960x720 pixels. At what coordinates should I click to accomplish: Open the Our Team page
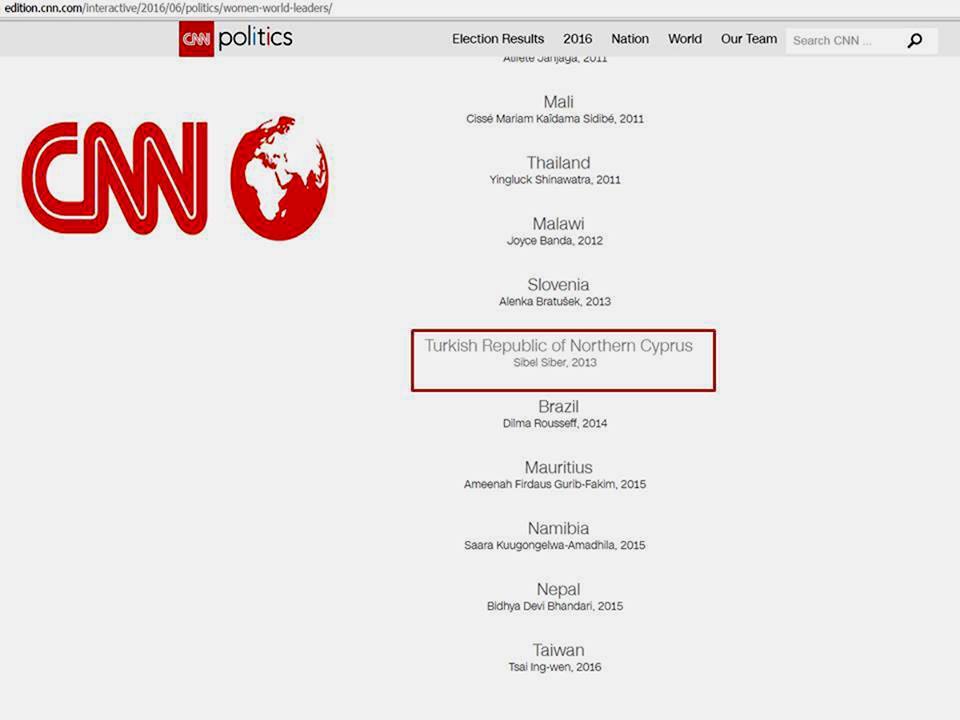[749, 39]
